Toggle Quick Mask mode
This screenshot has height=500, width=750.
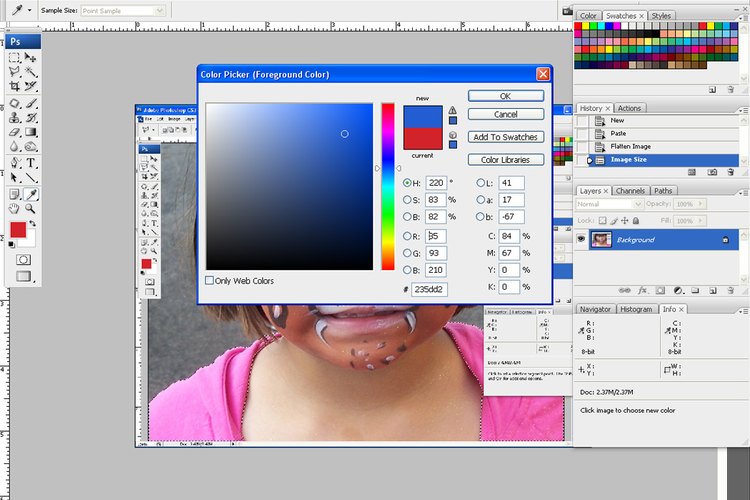(x=23, y=260)
